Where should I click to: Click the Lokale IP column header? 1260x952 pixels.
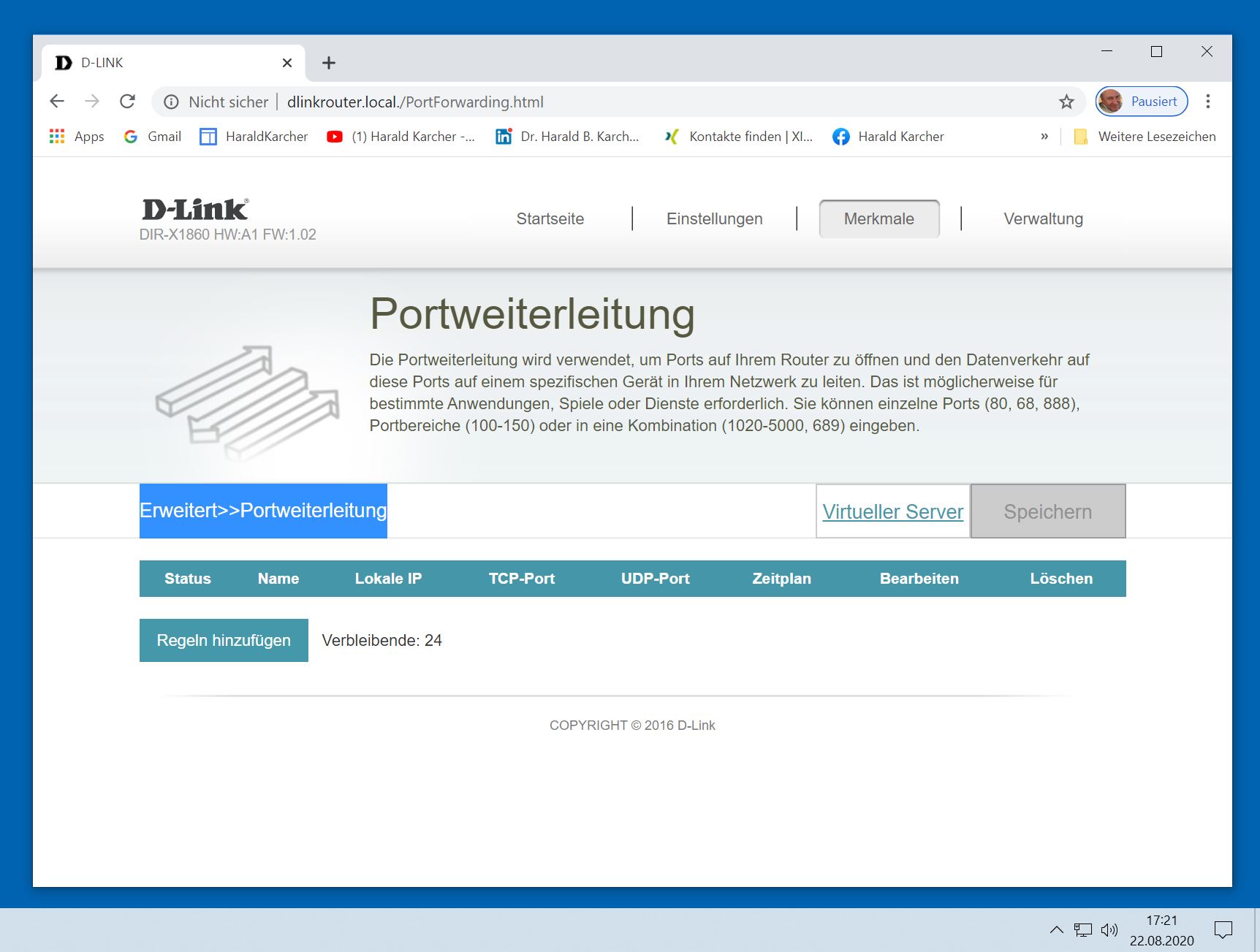(x=388, y=579)
